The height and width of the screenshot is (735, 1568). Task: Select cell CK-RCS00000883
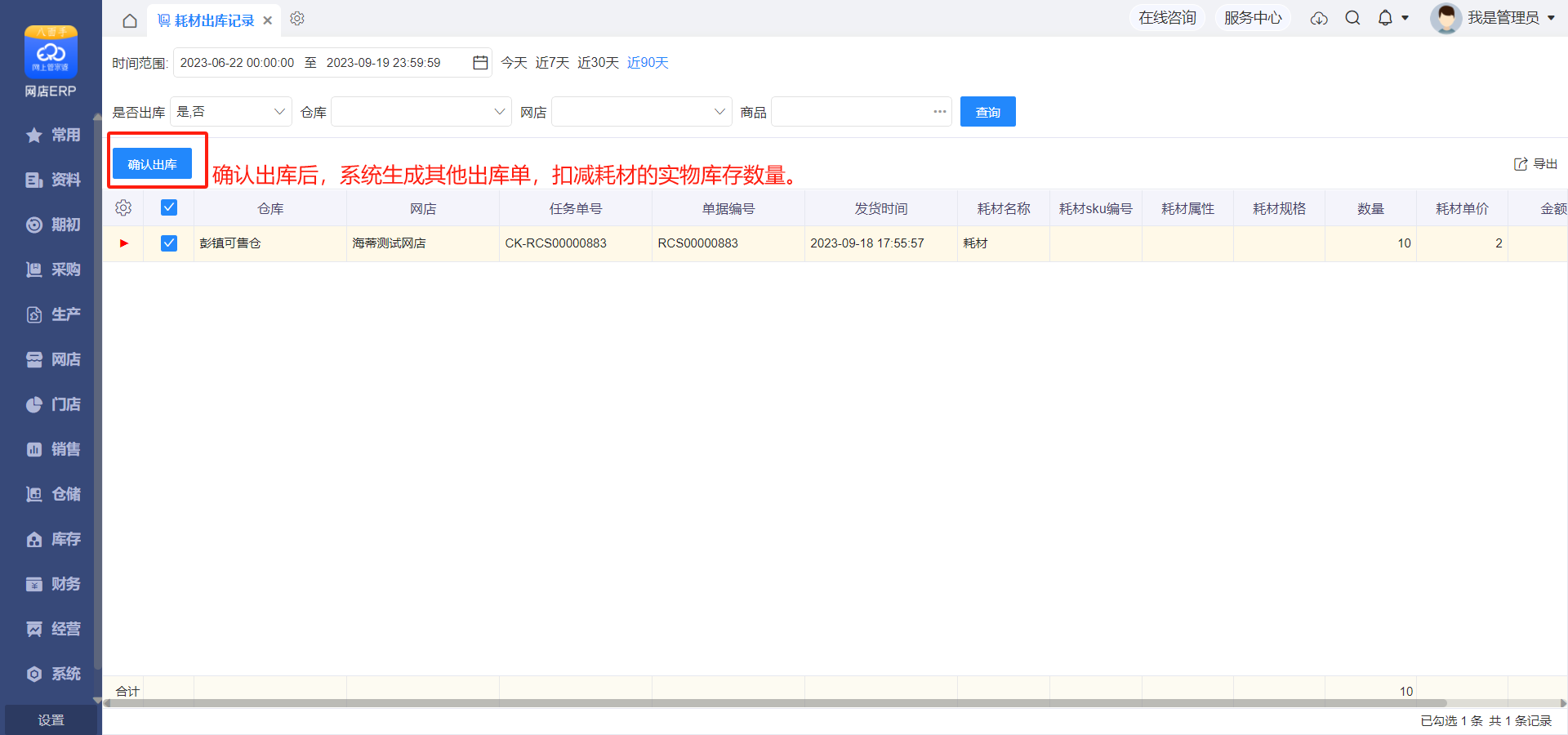[576, 243]
